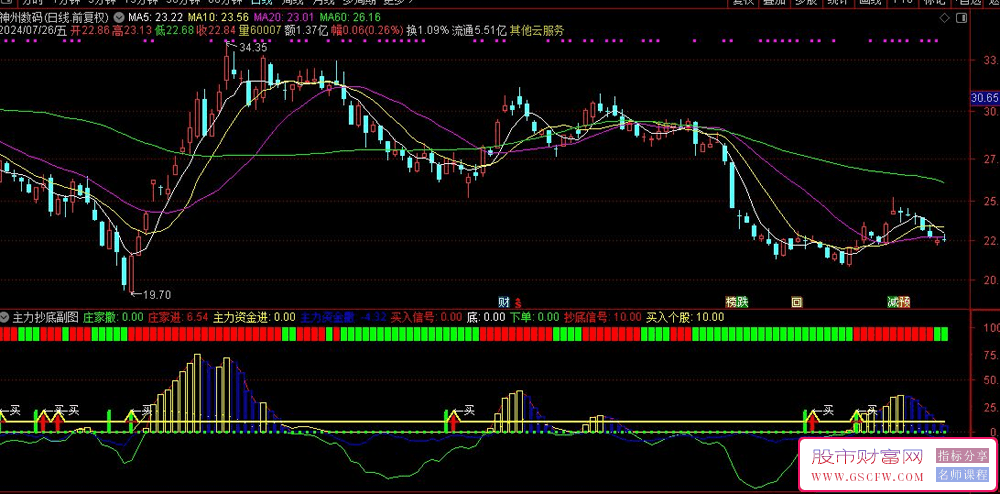Click the 买入个股: 10.00 value

point(685,317)
